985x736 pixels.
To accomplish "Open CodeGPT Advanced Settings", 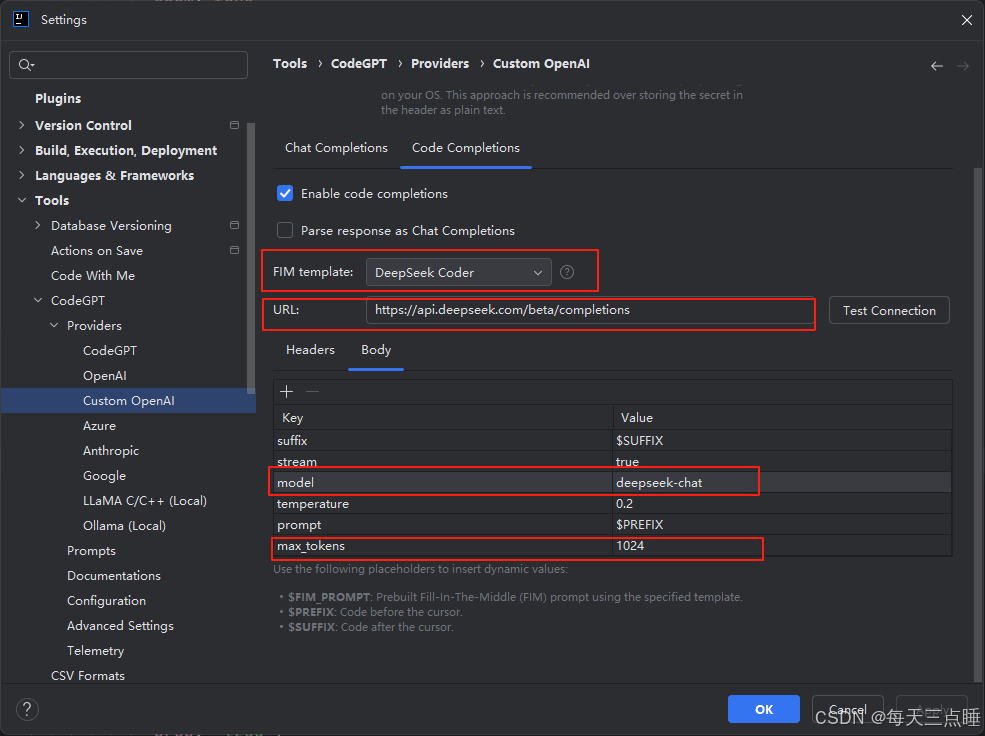I will click(x=120, y=626).
